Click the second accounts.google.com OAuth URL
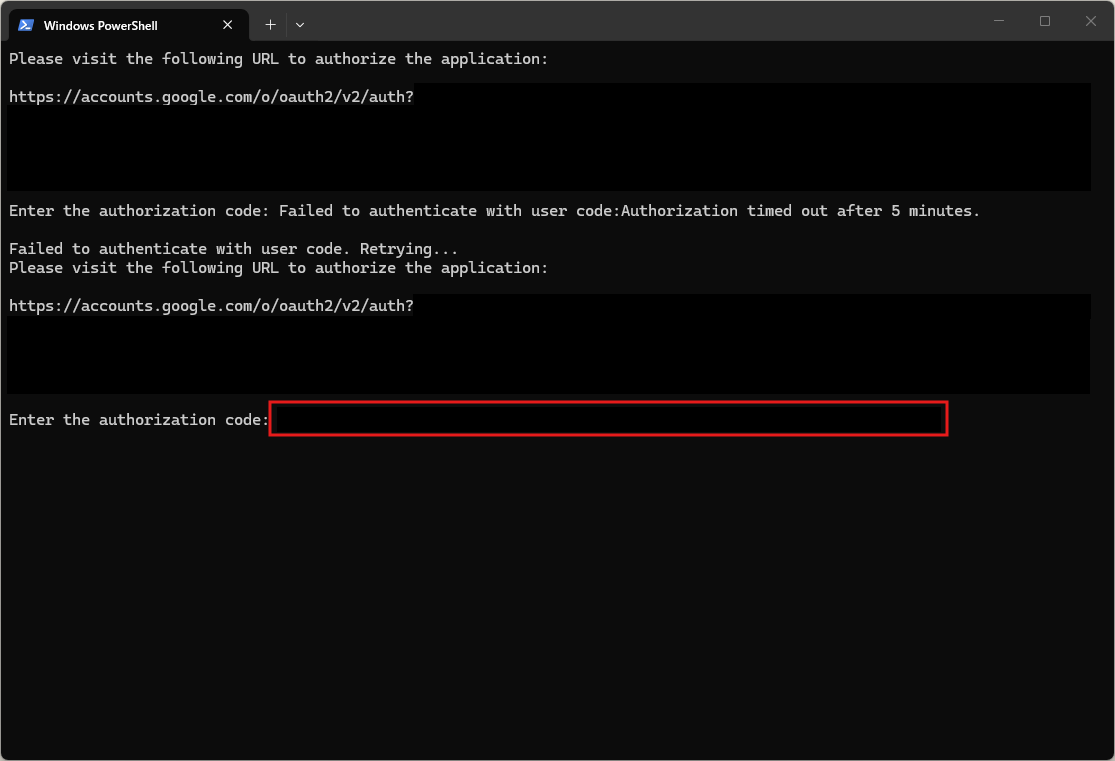 [x=211, y=306]
